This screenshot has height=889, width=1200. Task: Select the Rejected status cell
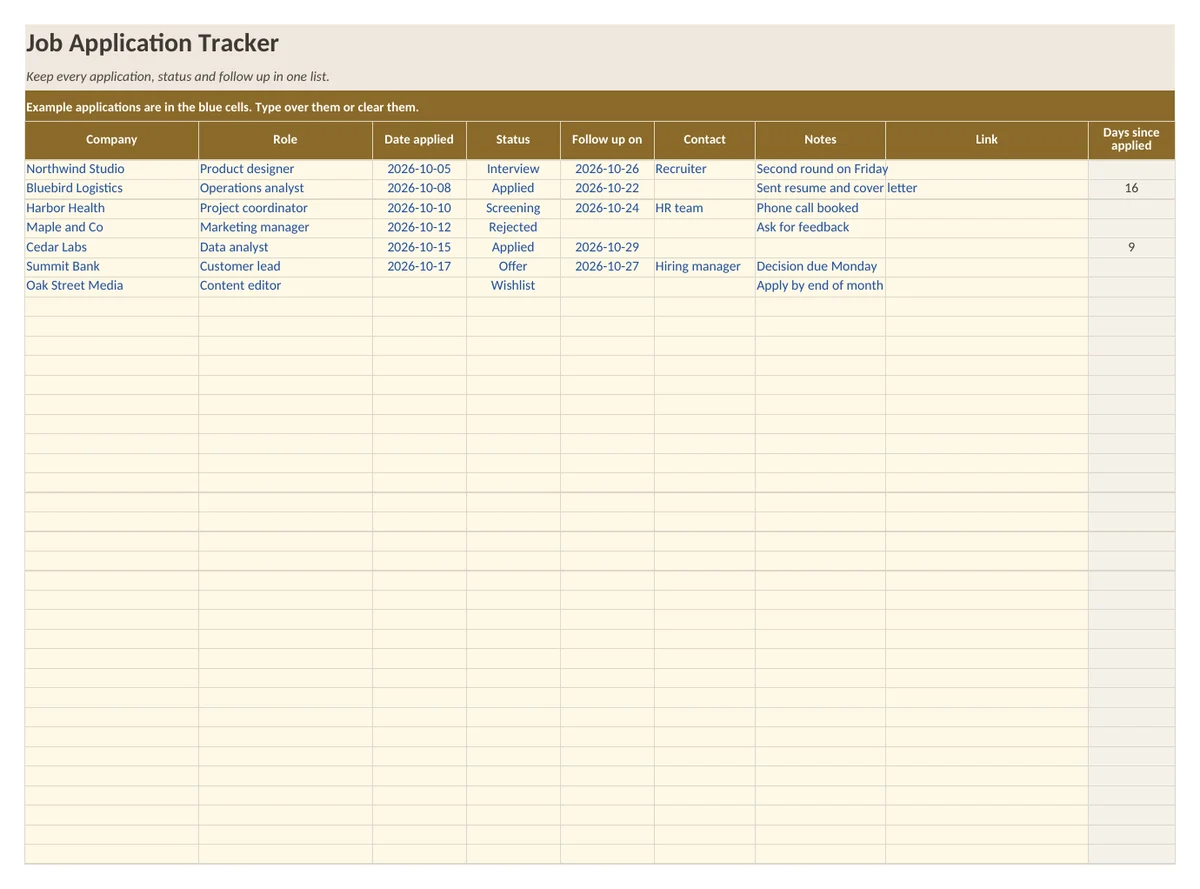[x=513, y=227]
